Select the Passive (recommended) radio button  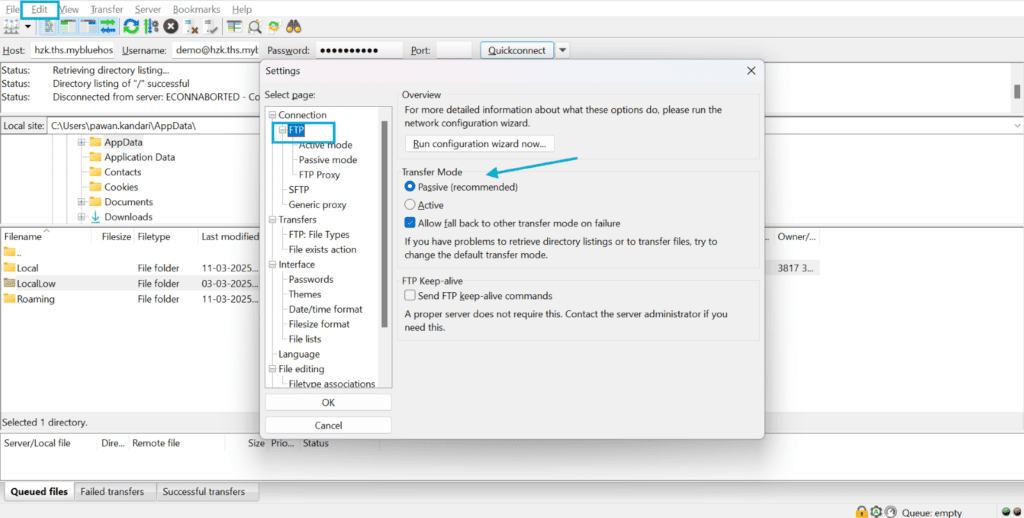[x=409, y=187]
